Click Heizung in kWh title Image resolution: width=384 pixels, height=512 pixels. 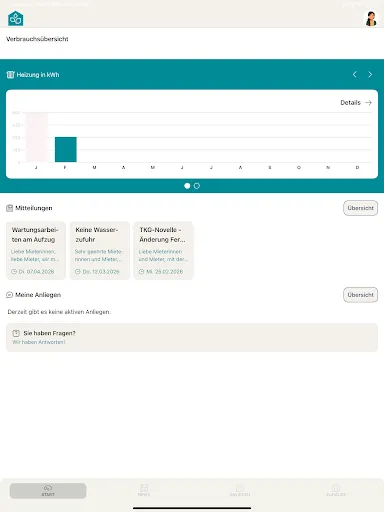tap(38, 75)
